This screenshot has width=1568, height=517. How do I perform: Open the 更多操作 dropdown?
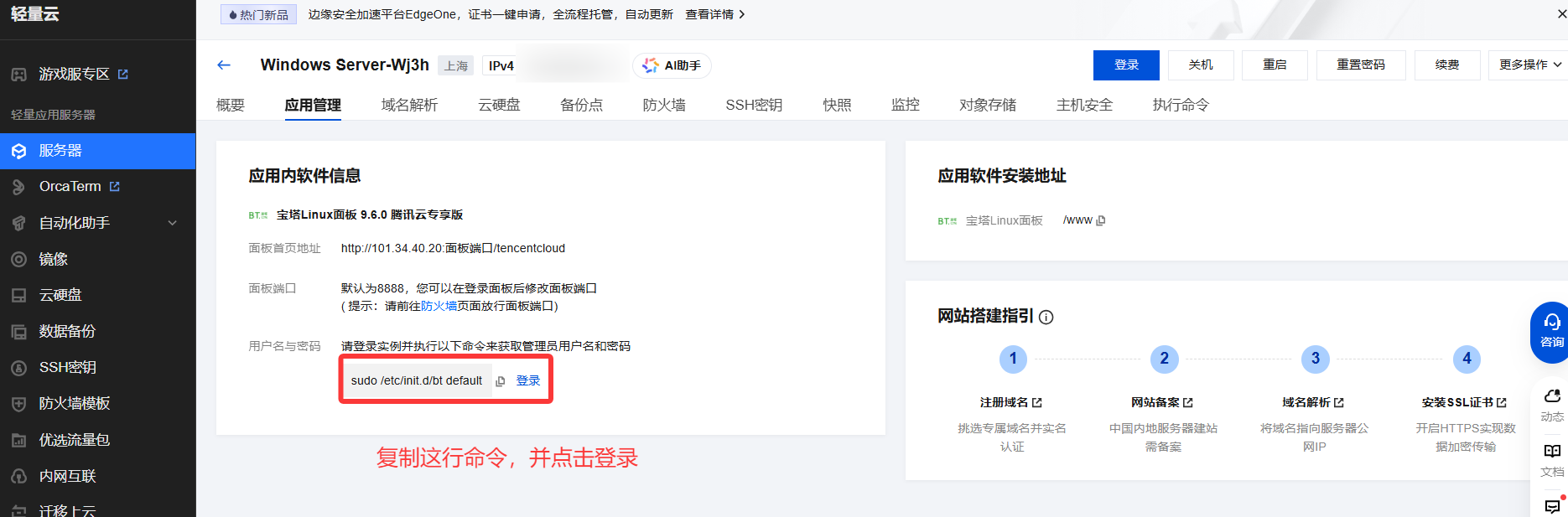tap(1529, 65)
